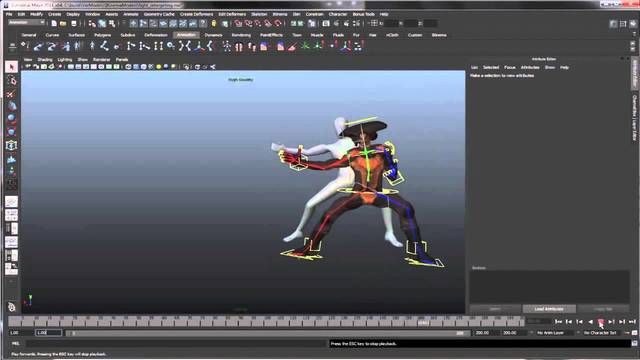Click the New Scene icon
640x360 pixels.
point(54,24)
